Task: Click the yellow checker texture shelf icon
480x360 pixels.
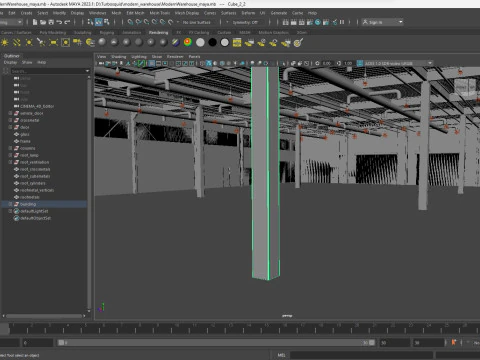Action: pyautogui.click(x=237, y=42)
